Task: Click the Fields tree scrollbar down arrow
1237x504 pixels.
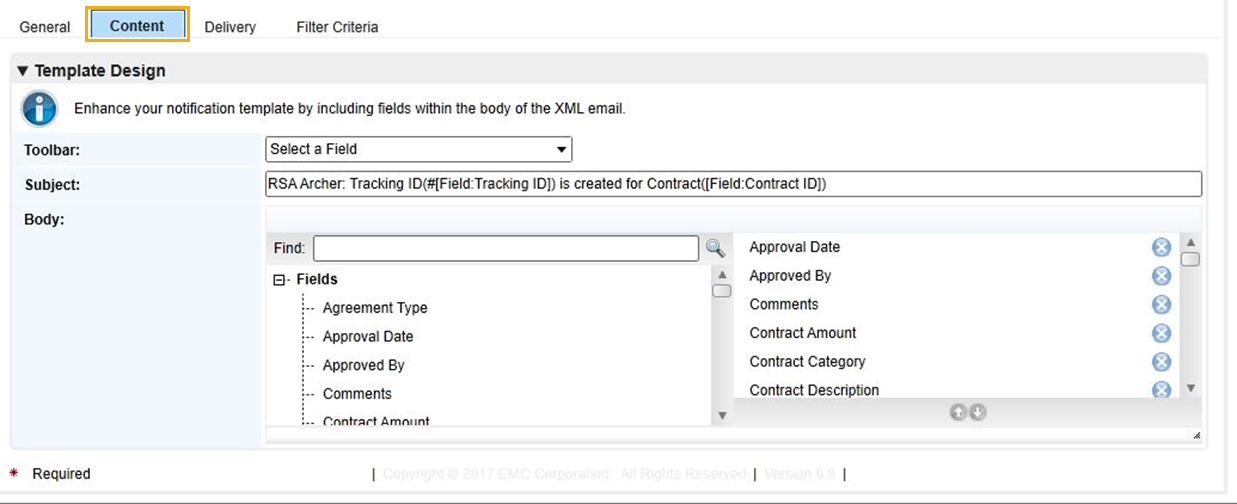Action: 722,415
